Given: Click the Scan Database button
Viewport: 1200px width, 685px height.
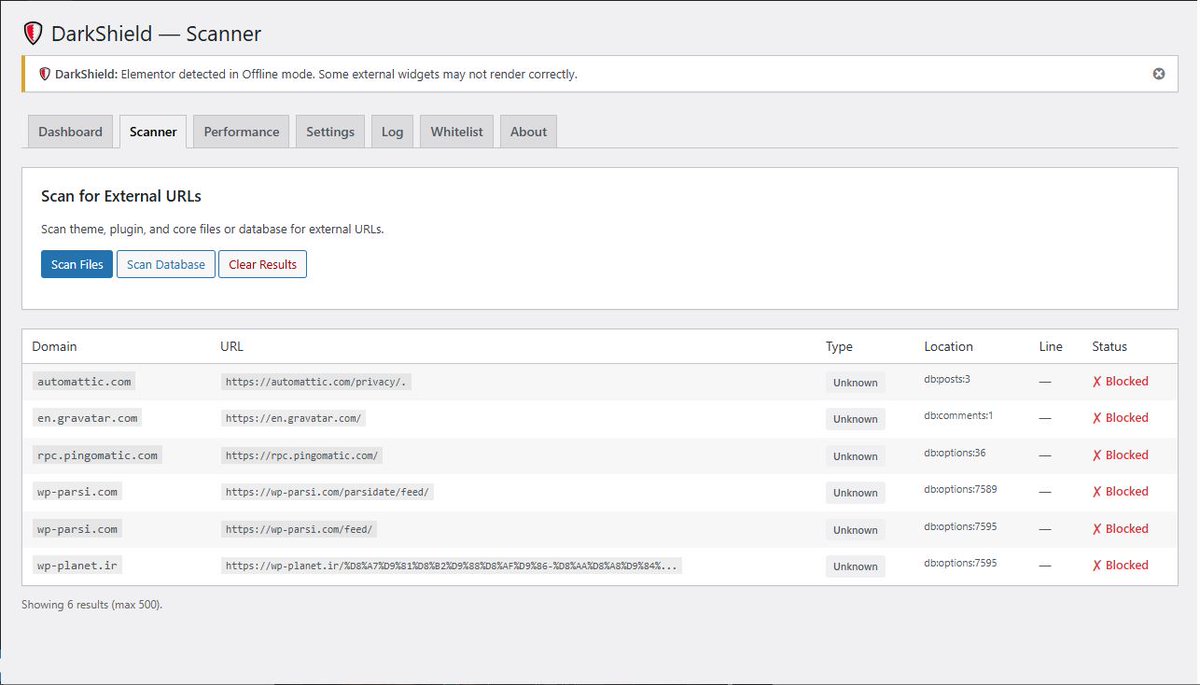Looking at the screenshot, I should [166, 264].
